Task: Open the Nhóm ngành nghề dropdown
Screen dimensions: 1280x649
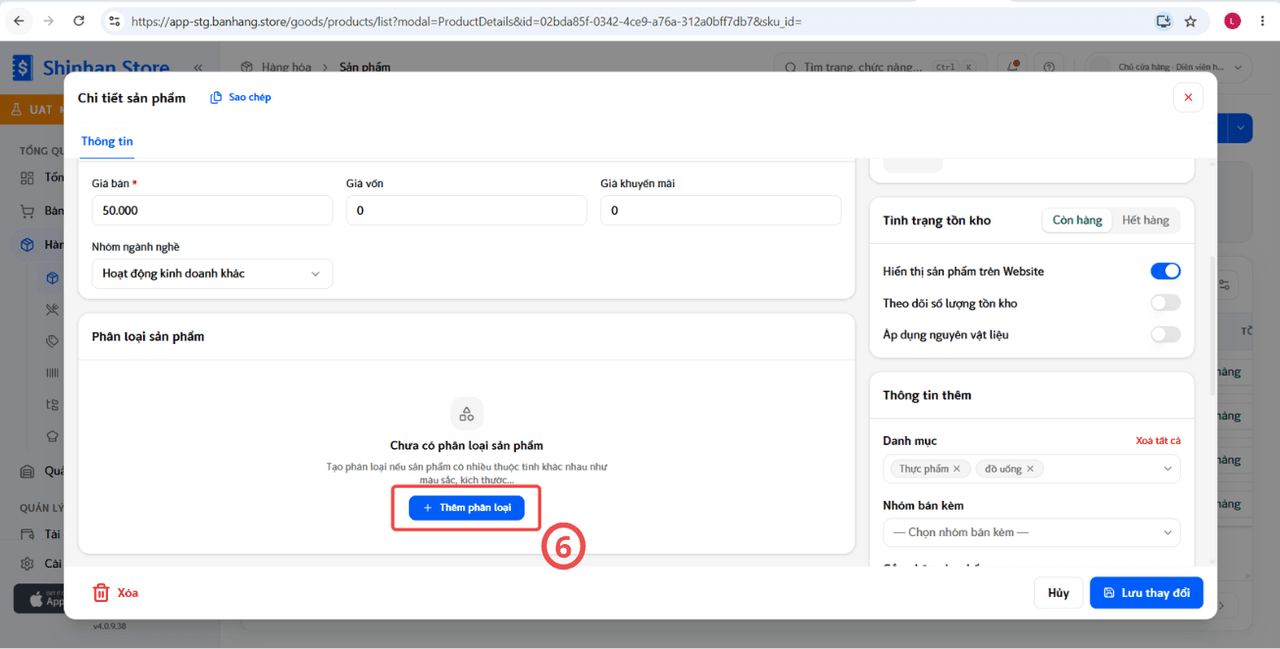Action: [212, 273]
